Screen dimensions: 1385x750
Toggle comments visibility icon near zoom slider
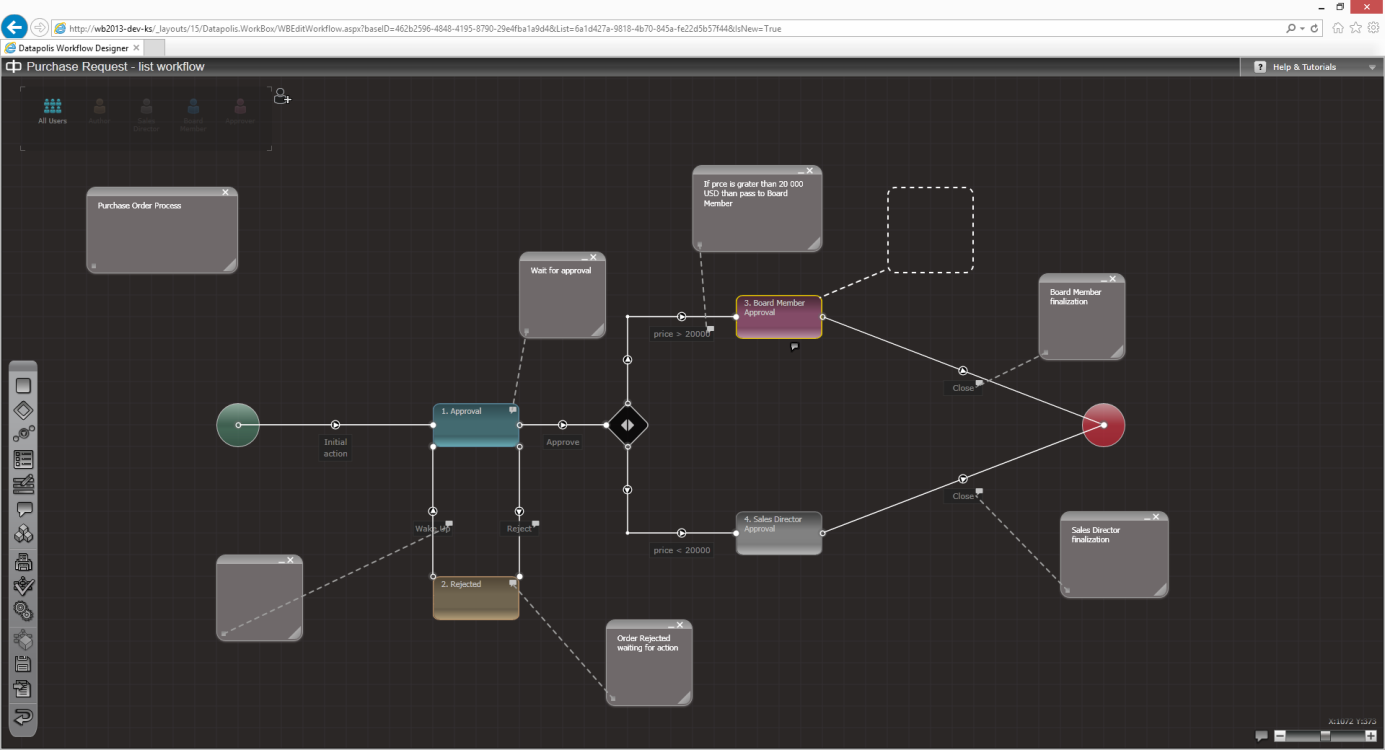pos(1261,736)
